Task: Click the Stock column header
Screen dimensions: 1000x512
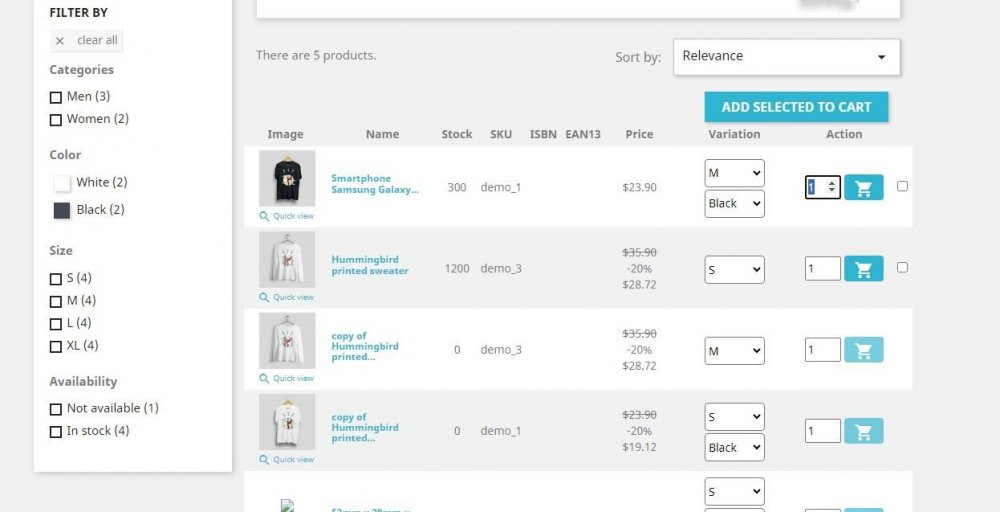Action: coord(456,134)
